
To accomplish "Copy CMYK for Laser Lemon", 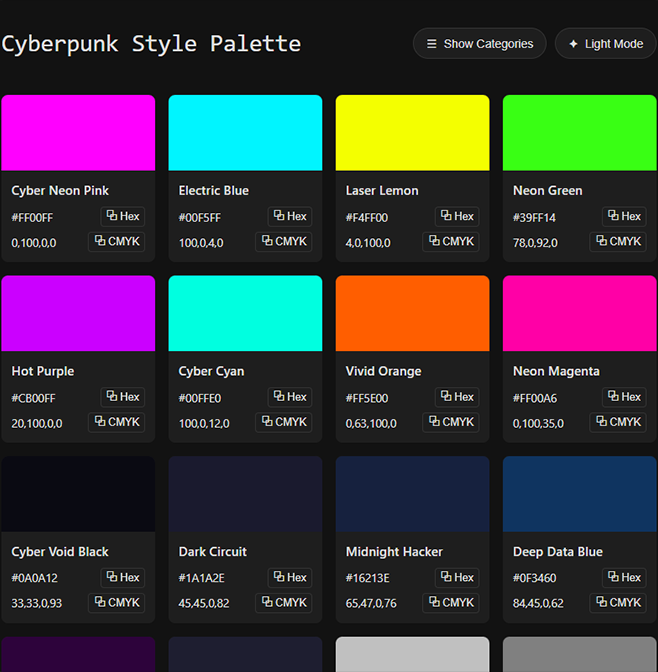I will (x=451, y=241).
